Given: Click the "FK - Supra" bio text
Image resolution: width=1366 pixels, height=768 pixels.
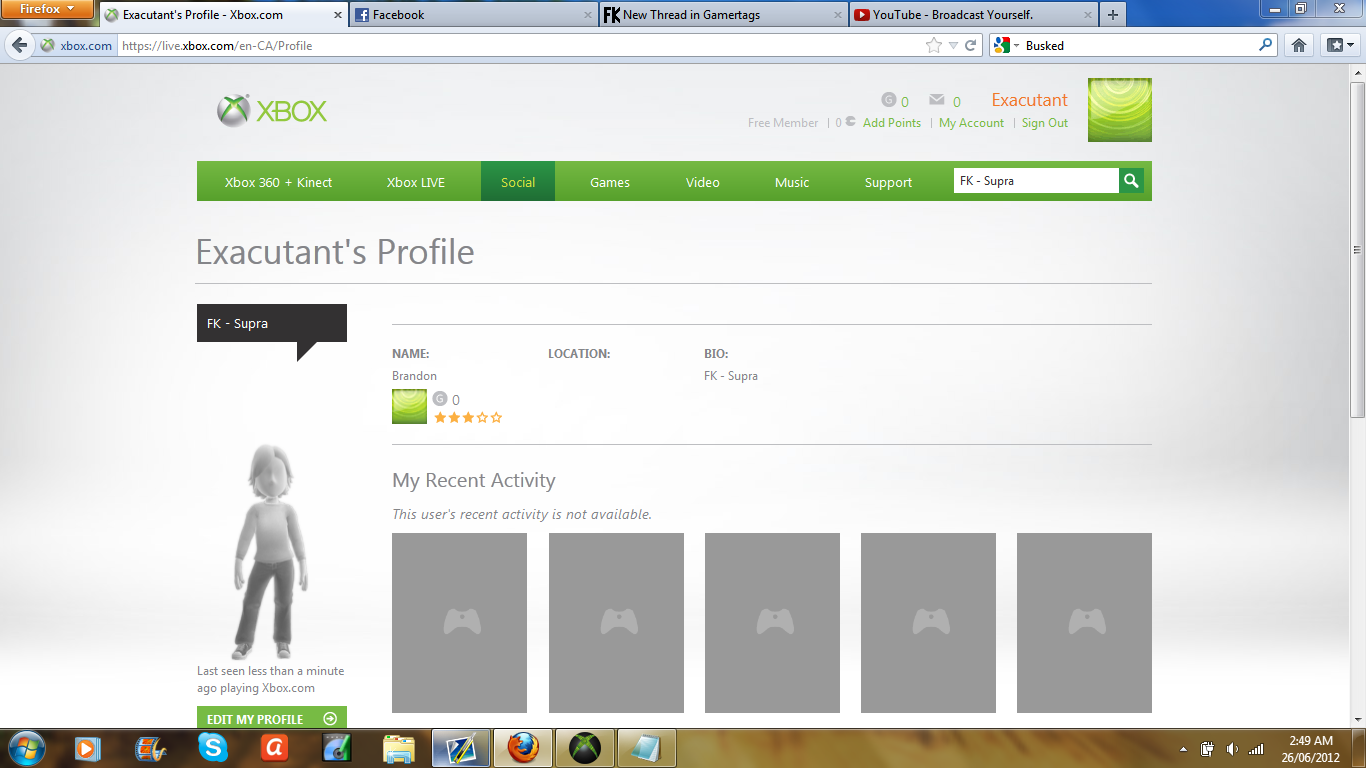Looking at the screenshot, I should pos(731,376).
